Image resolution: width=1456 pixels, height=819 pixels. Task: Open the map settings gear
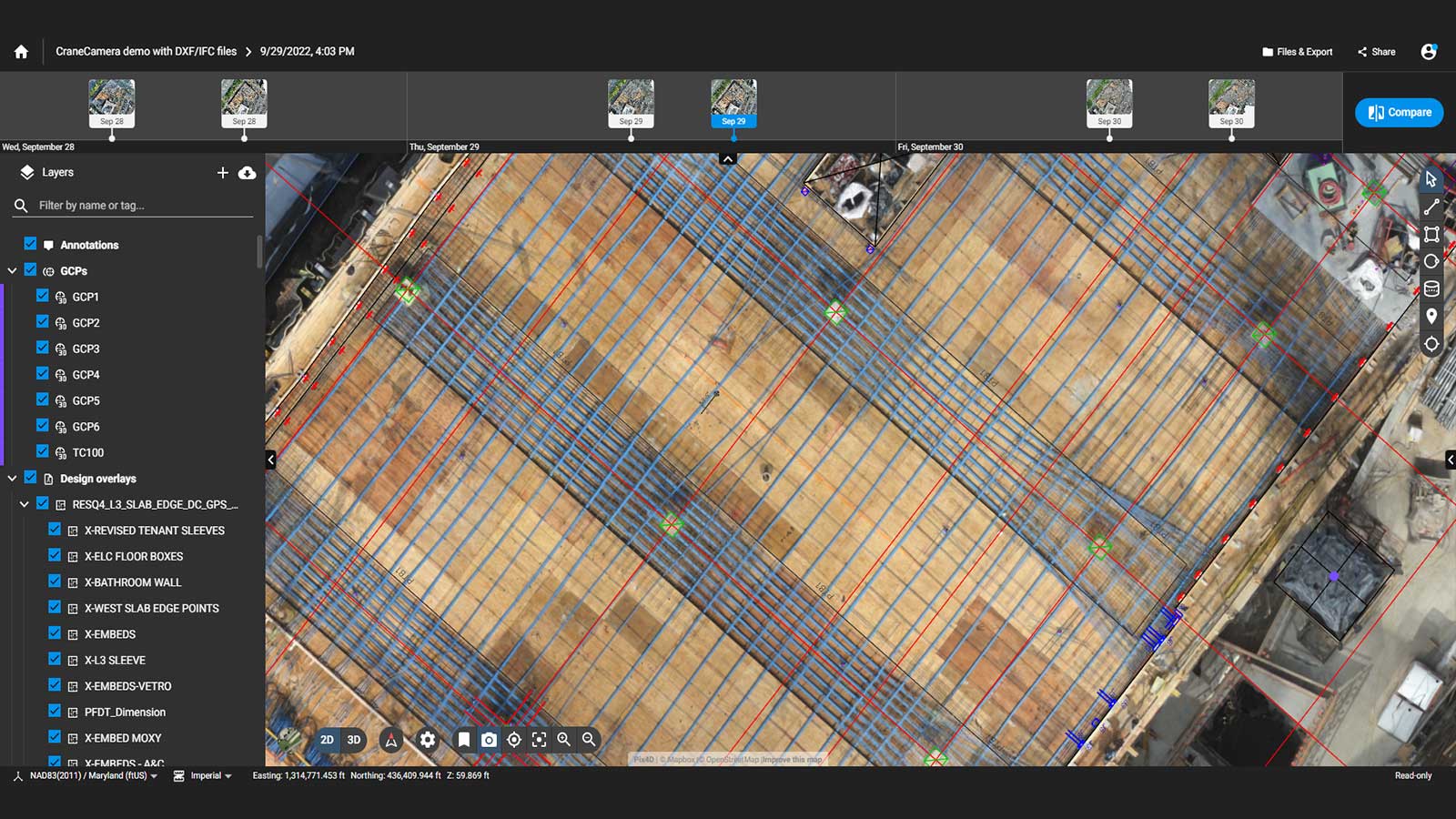428,740
